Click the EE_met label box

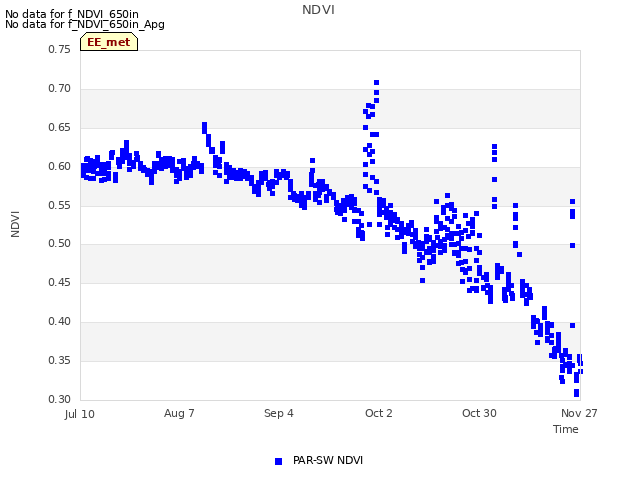pos(109,42)
